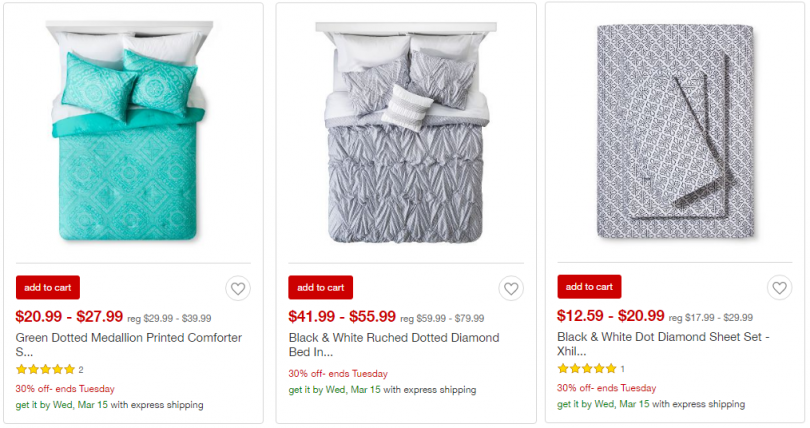Click heart icon for Ruched Diamond bedding
This screenshot has height=428, width=810.
tap(510, 289)
